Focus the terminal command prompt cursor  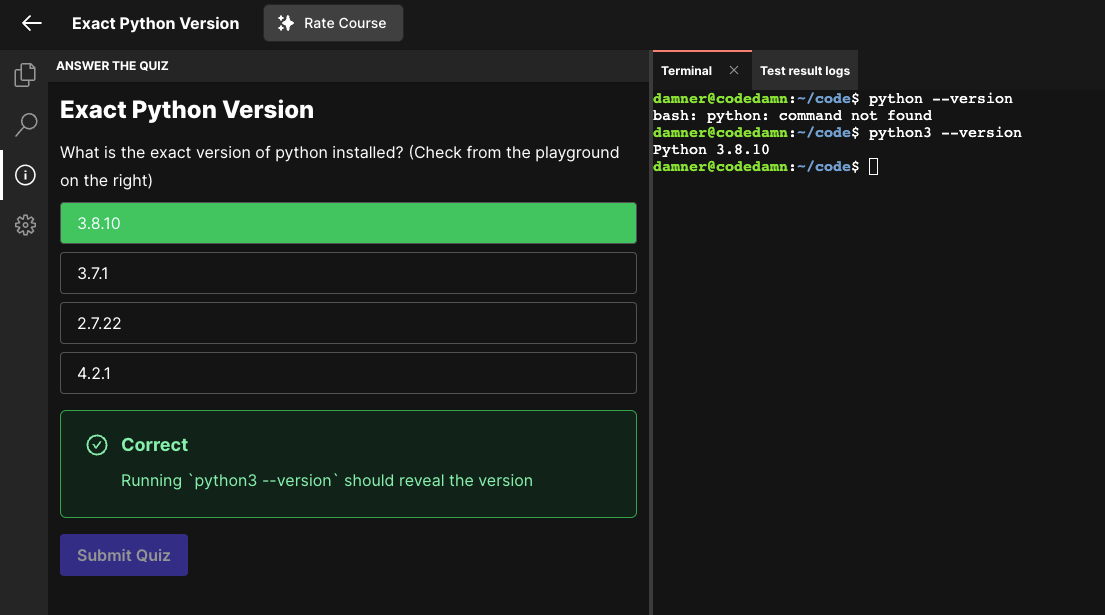873,167
